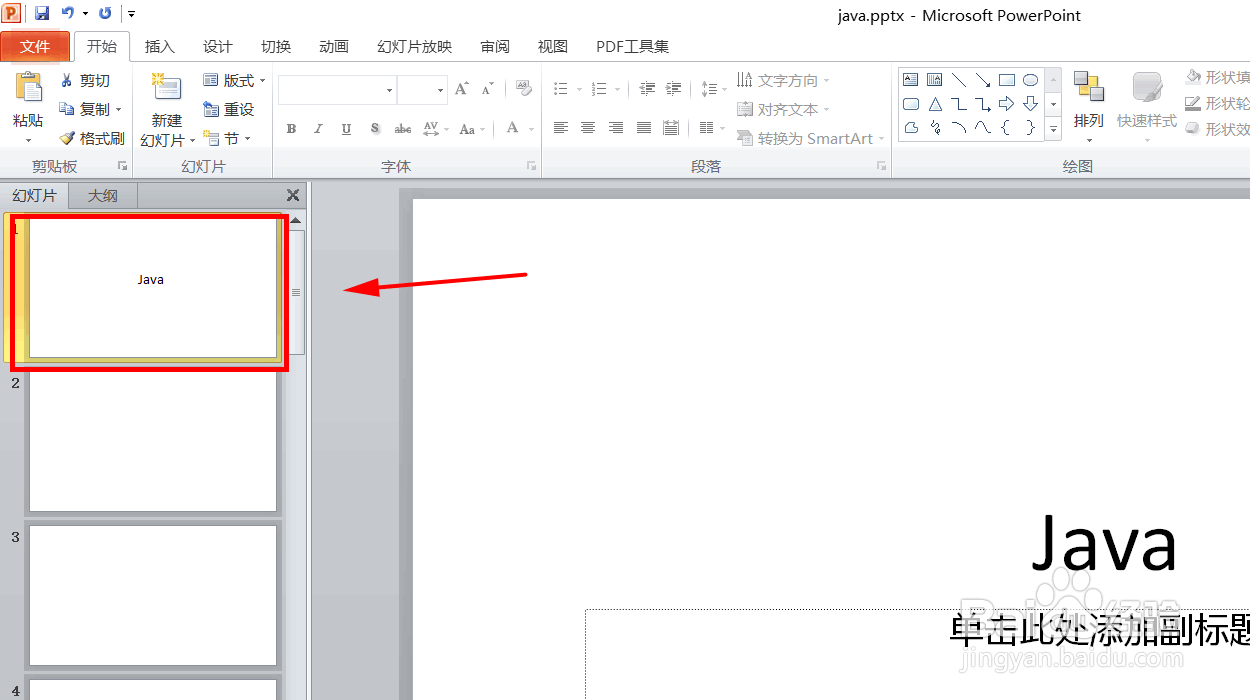Switch to 插入 ribbon tab
Image resolution: width=1250 pixels, height=700 pixels.
point(160,46)
